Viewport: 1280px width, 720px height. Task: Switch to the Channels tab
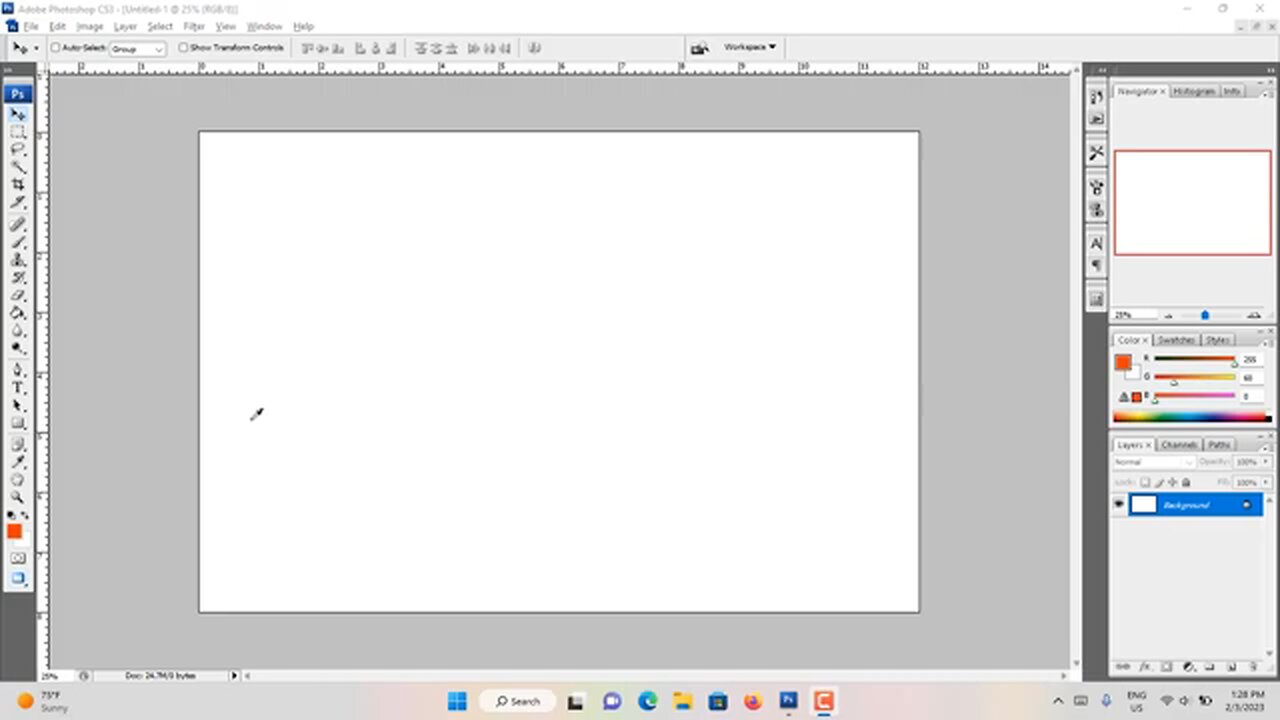point(1179,444)
